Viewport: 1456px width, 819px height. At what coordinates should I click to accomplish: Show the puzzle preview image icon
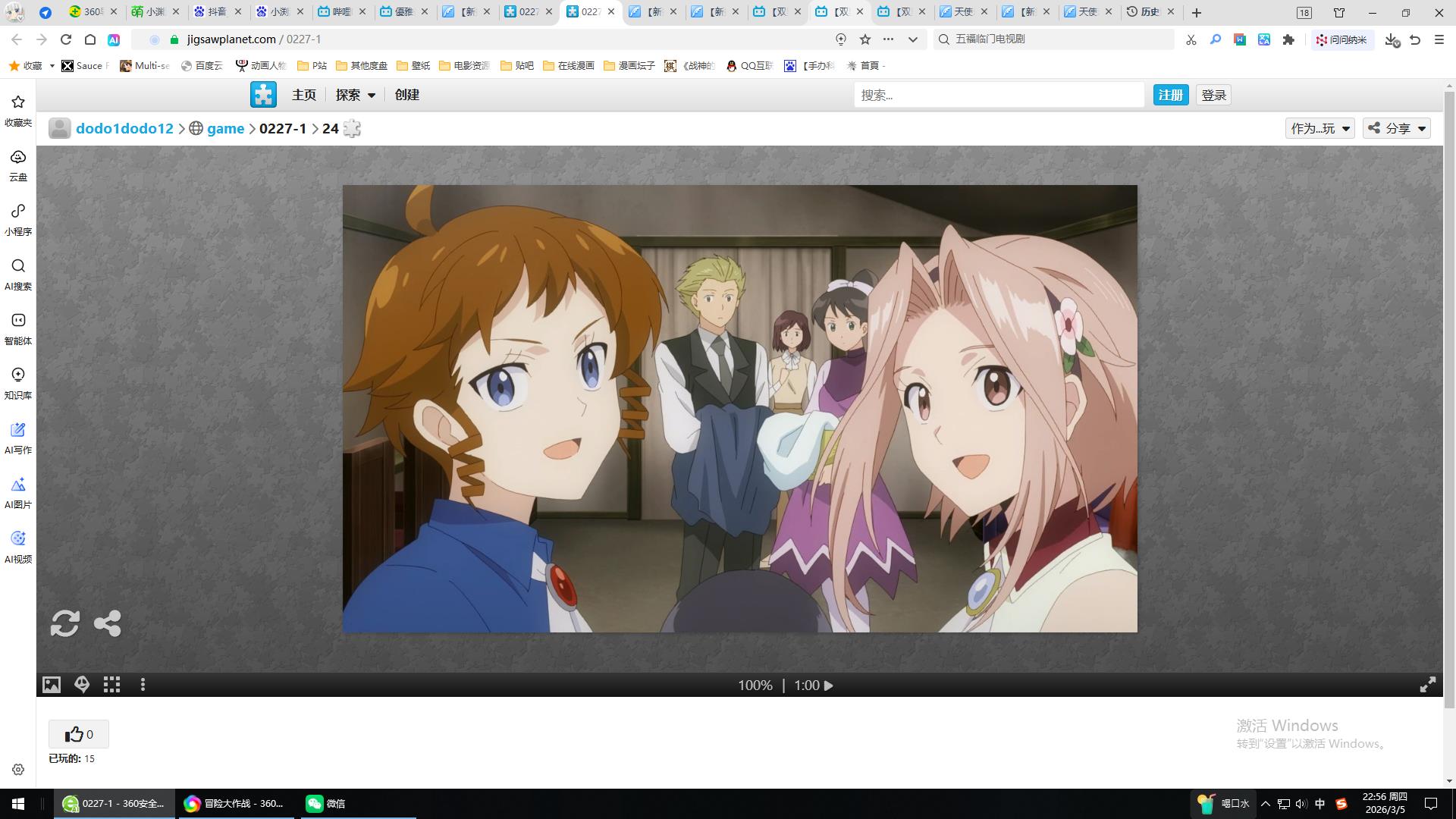(51, 685)
